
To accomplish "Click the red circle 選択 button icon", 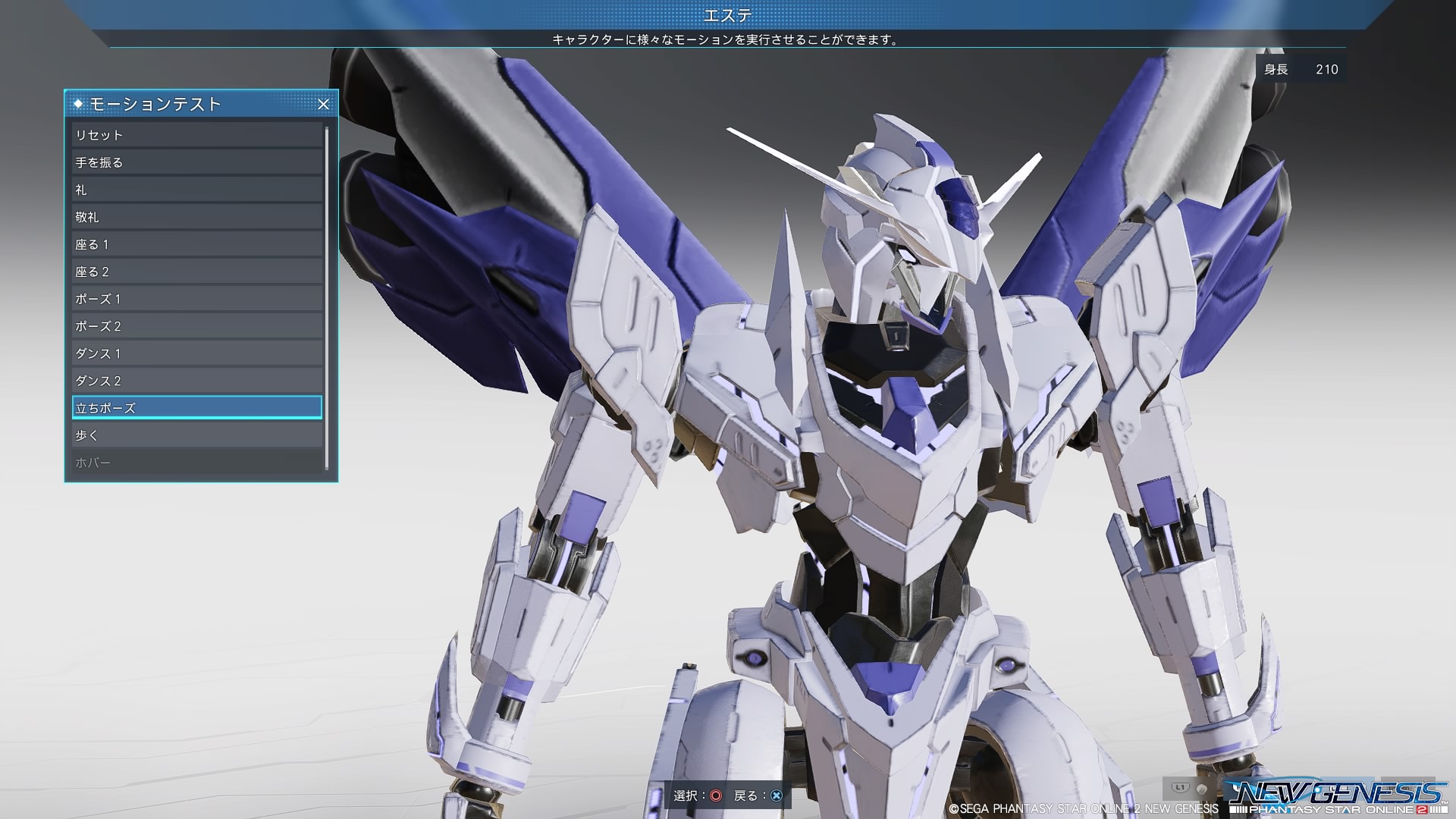I will (x=715, y=795).
